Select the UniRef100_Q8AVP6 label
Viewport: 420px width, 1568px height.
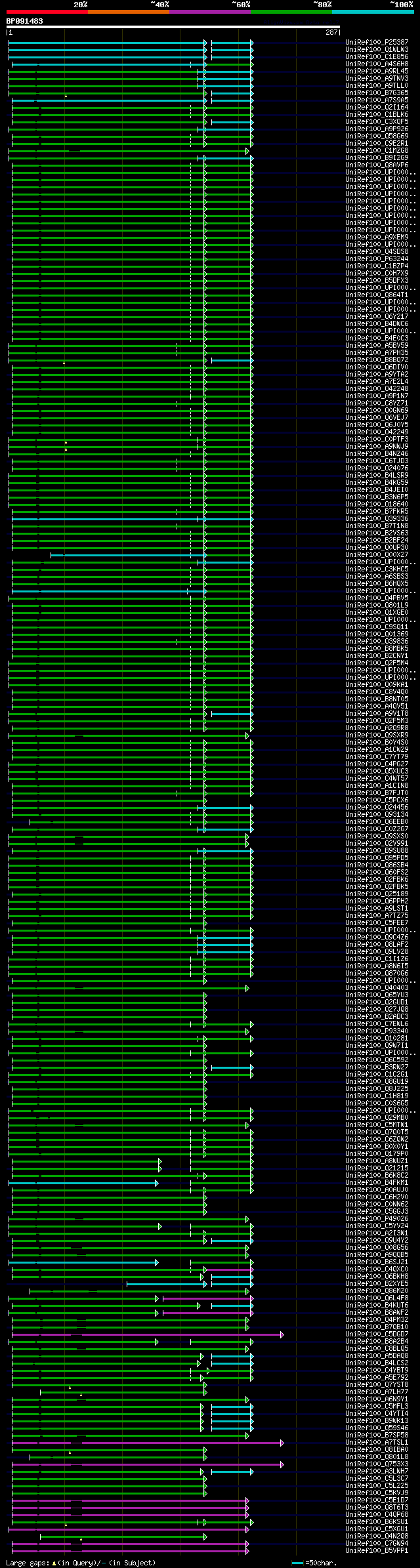point(377,165)
